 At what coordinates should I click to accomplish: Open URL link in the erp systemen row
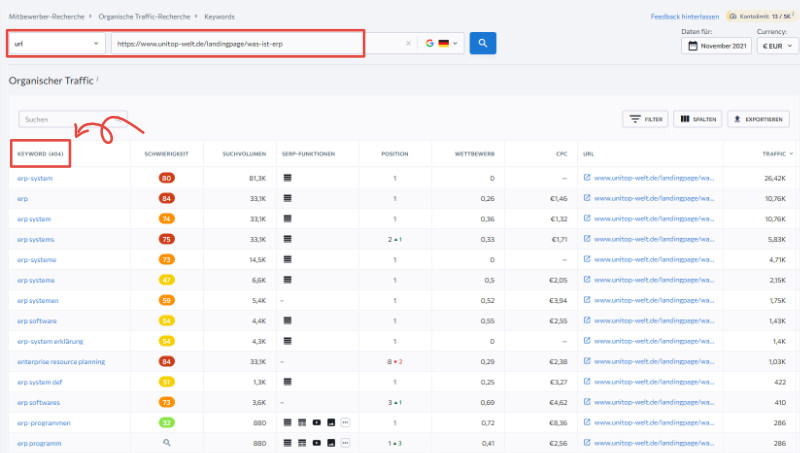654,300
